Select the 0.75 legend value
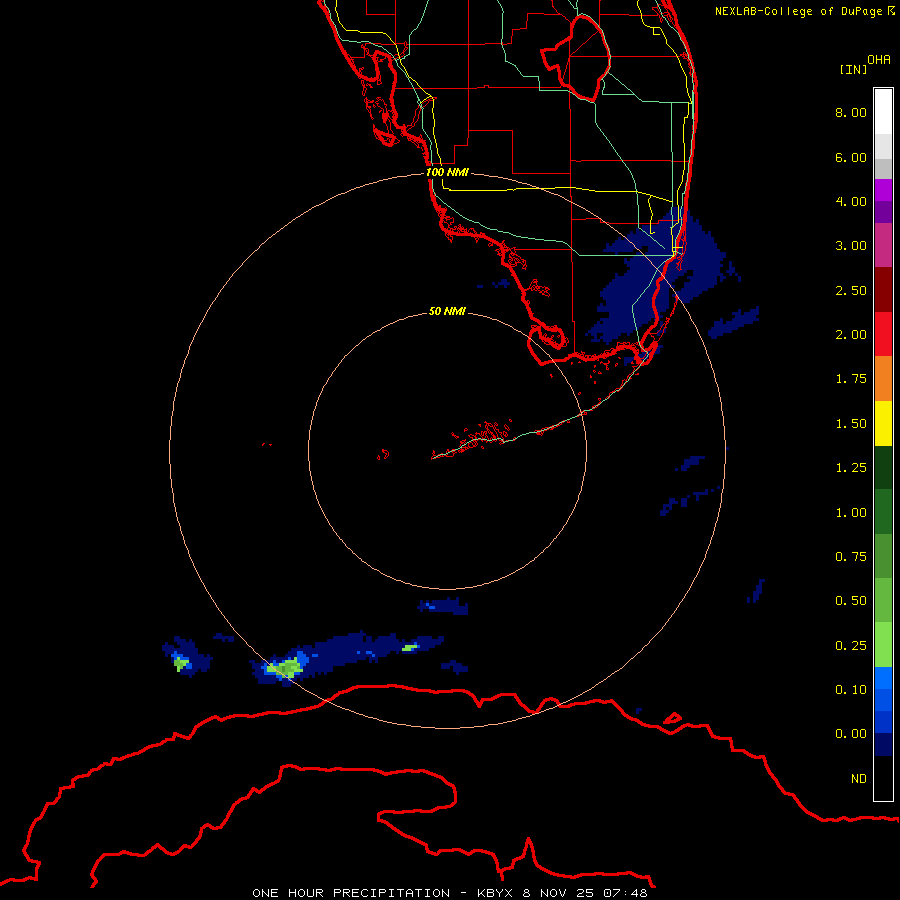Viewport: 900px width, 900px height. pos(851,557)
